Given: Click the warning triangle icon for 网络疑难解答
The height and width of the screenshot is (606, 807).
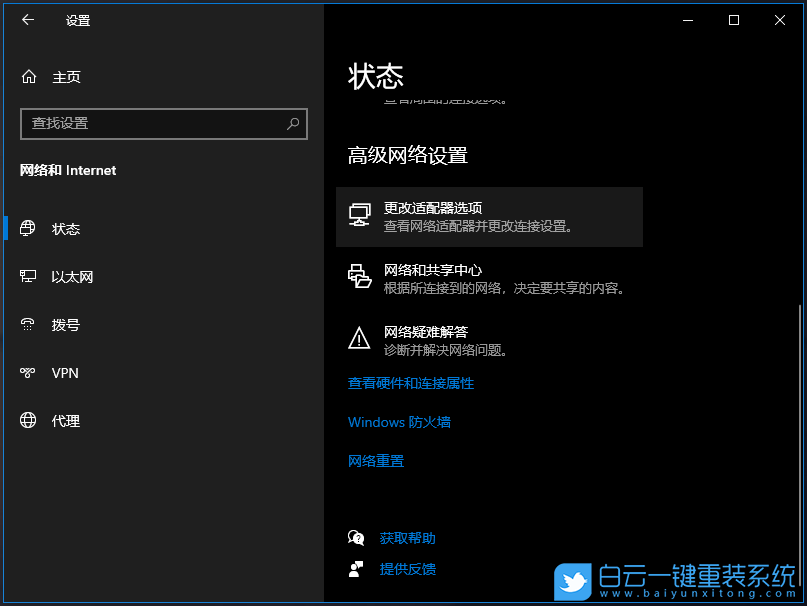Looking at the screenshot, I should (x=359, y=339).
